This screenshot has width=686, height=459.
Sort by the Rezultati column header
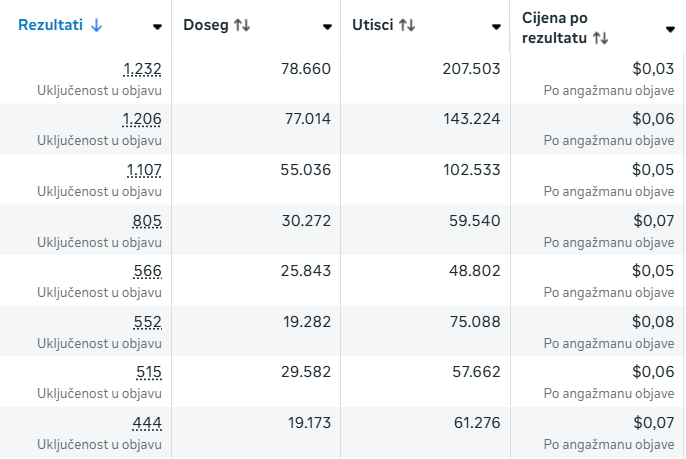(x=49, y=26)
